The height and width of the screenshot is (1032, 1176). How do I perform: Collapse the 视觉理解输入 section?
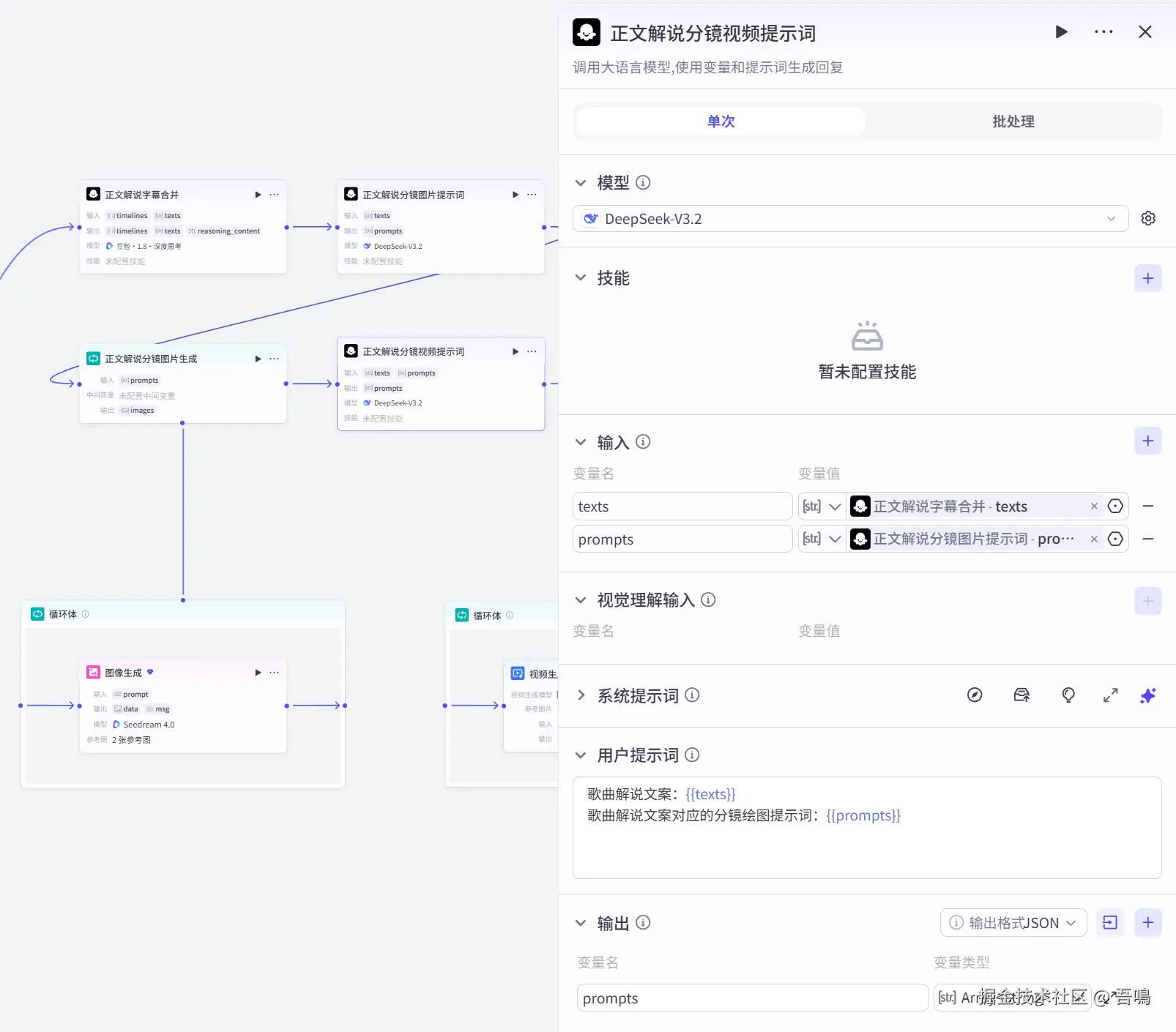click(x=581, y=600)
